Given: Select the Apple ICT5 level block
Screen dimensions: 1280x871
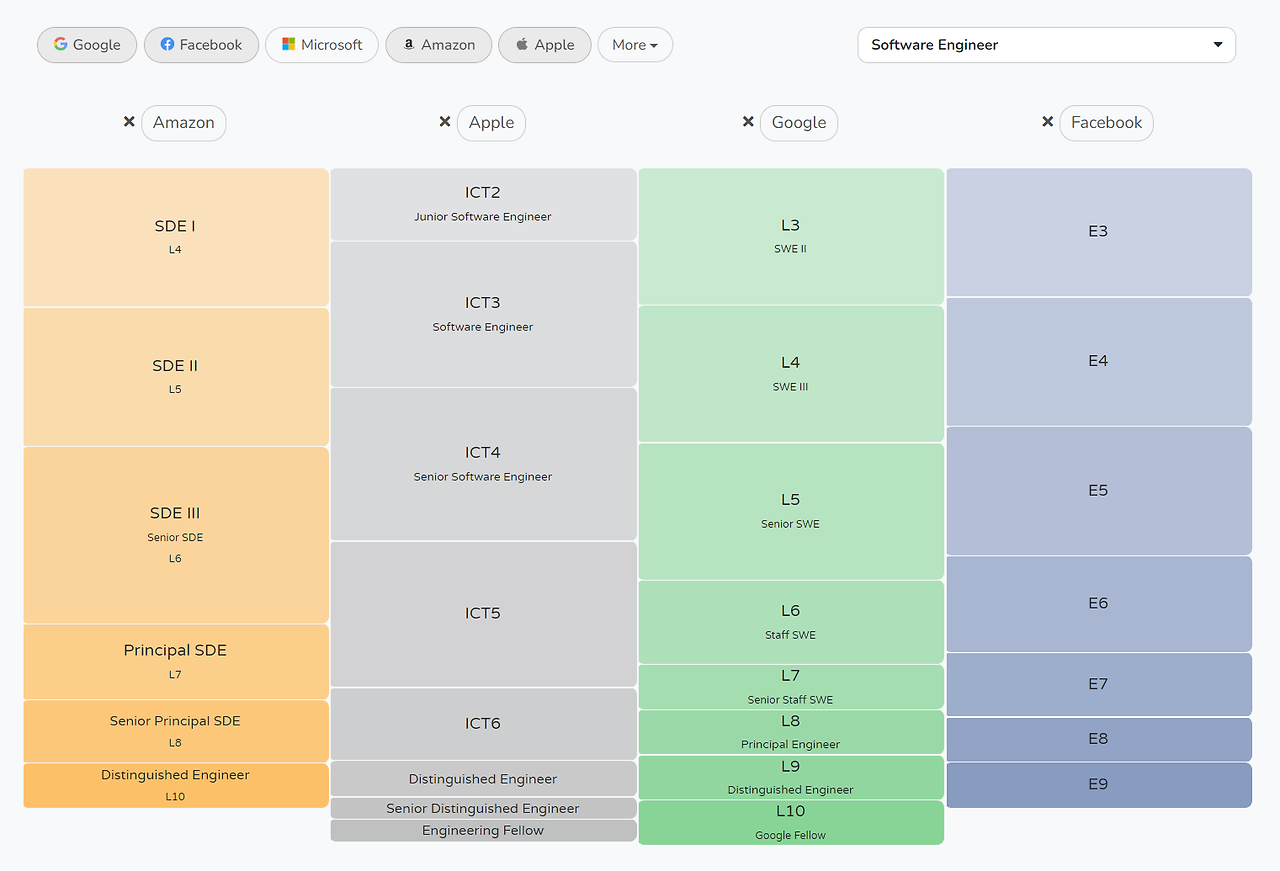Looking at the screenshot, I should (483, 614).
